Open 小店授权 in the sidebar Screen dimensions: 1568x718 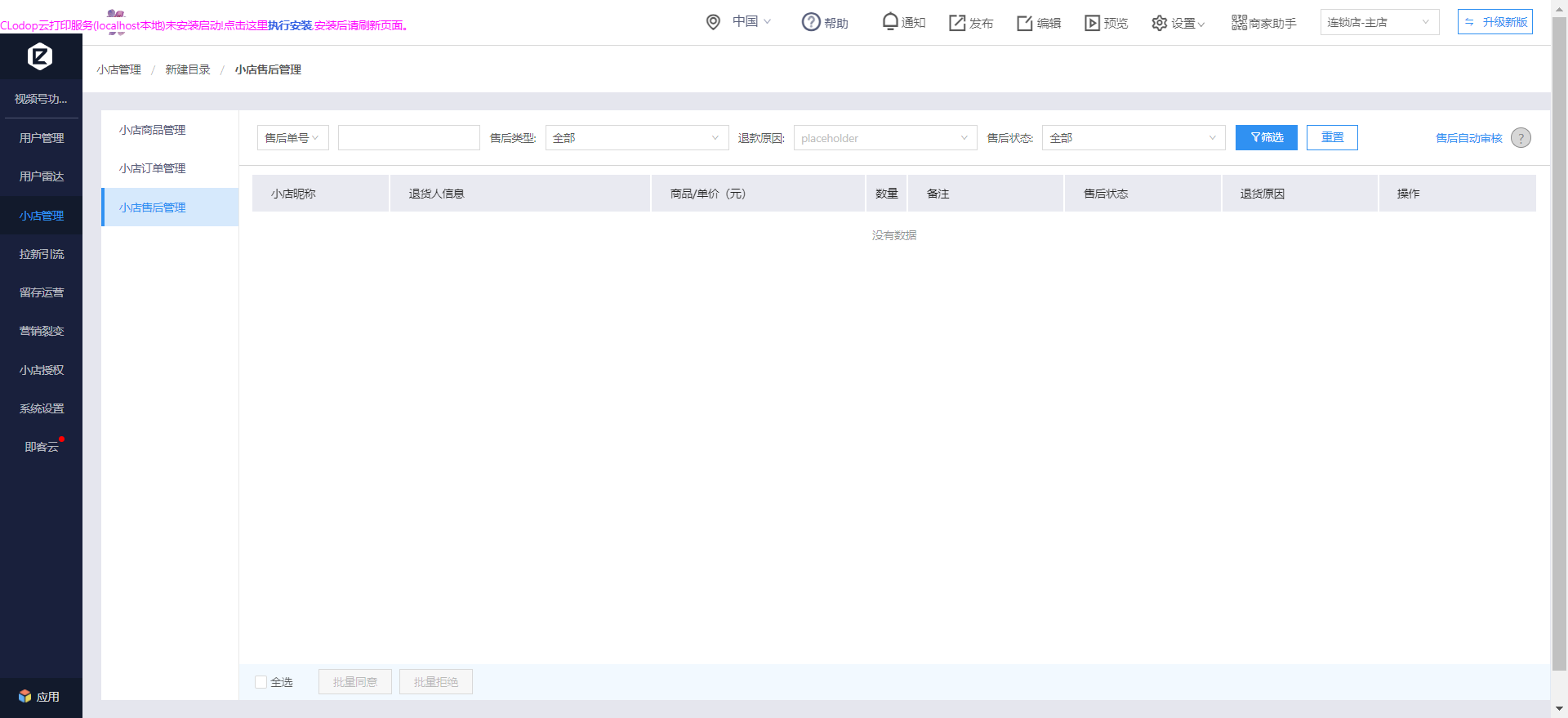(x=41, y=370)
